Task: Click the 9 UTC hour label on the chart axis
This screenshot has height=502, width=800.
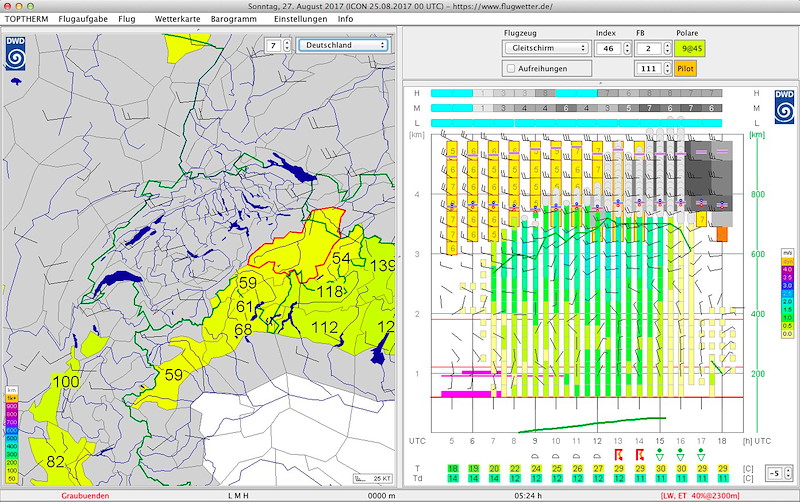Action: [x=535, y=441]
